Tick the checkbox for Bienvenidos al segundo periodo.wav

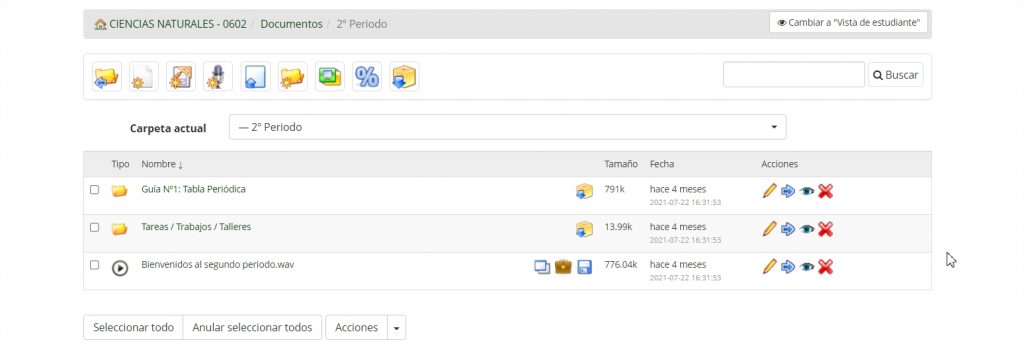(95, 265)
